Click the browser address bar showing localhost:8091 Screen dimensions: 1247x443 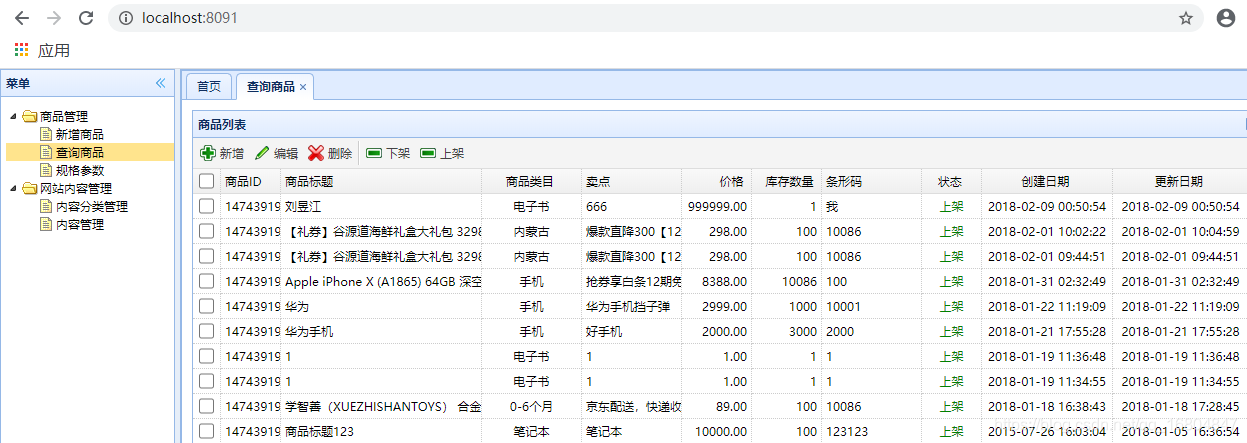pyautogui.click(x=655, y=18)
